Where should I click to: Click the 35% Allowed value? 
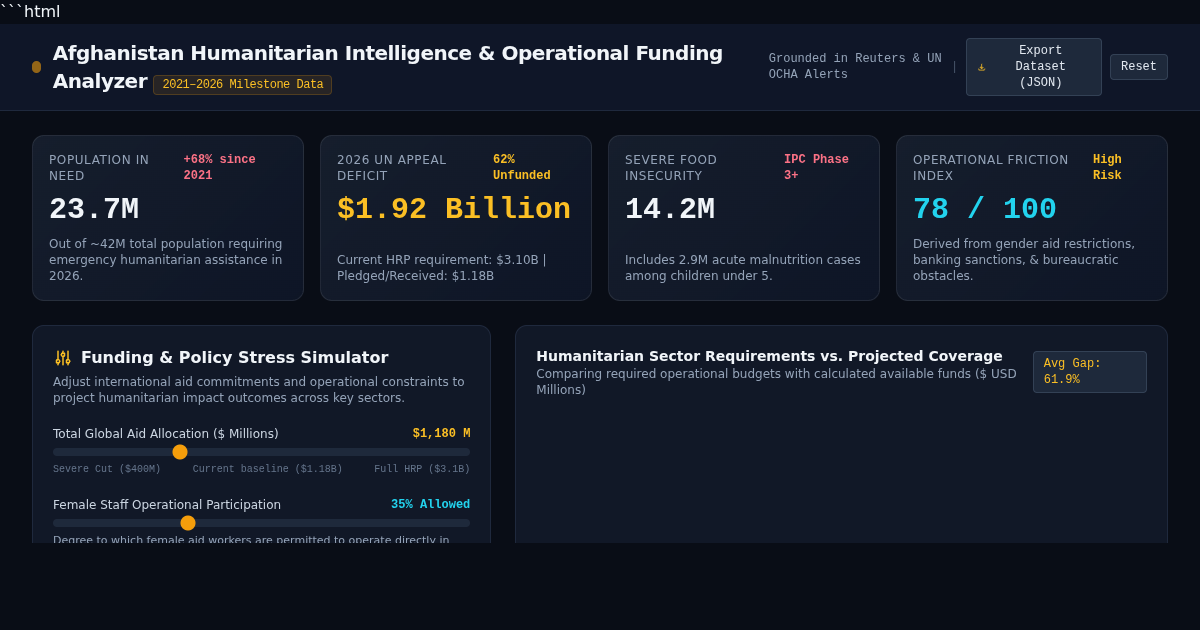tap(430, 505)
